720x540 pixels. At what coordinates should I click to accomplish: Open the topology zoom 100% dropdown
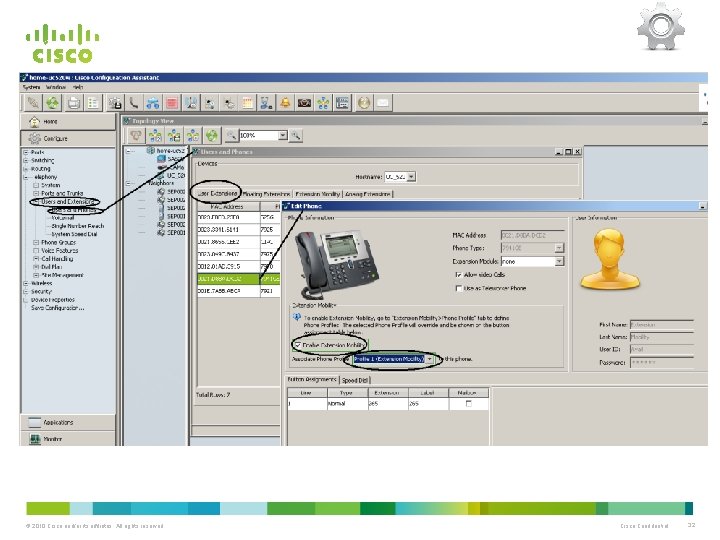point(283,135)
